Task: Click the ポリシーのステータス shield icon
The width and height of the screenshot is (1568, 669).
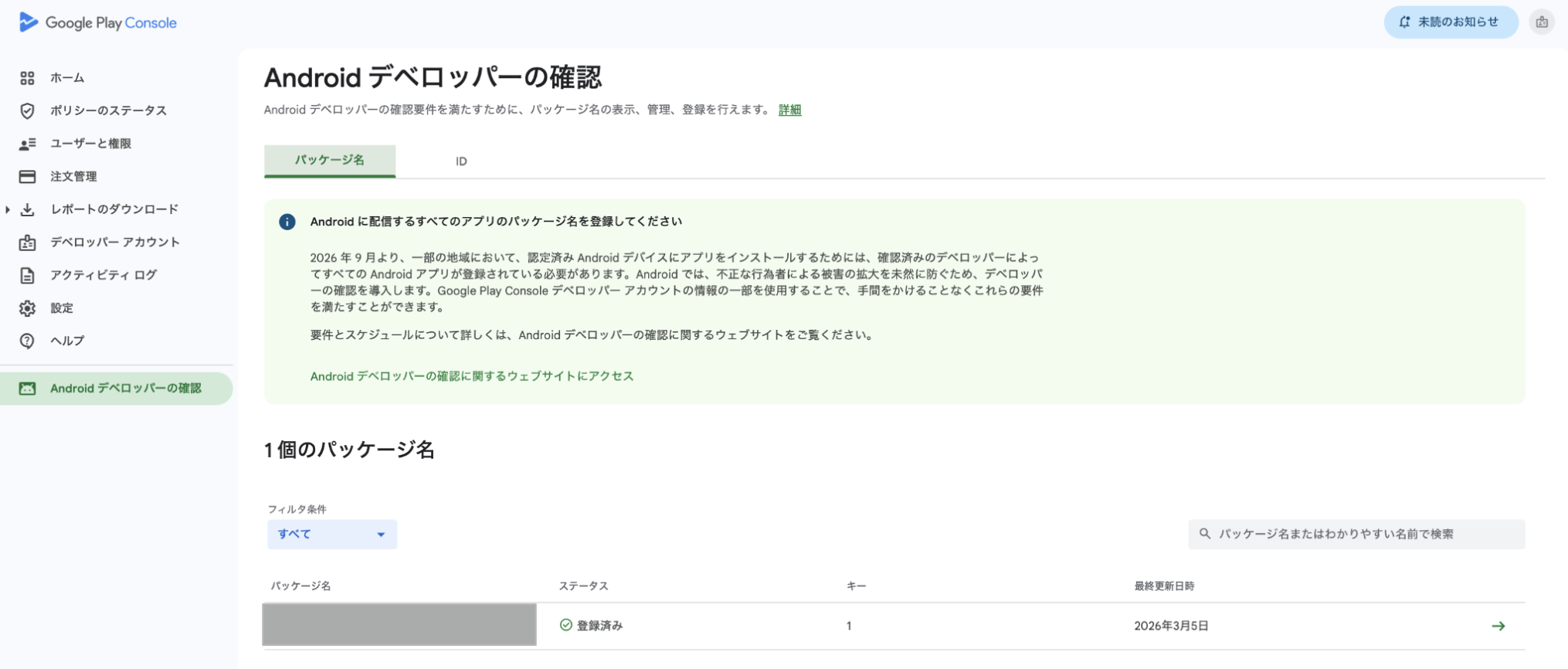Action: 27,110
